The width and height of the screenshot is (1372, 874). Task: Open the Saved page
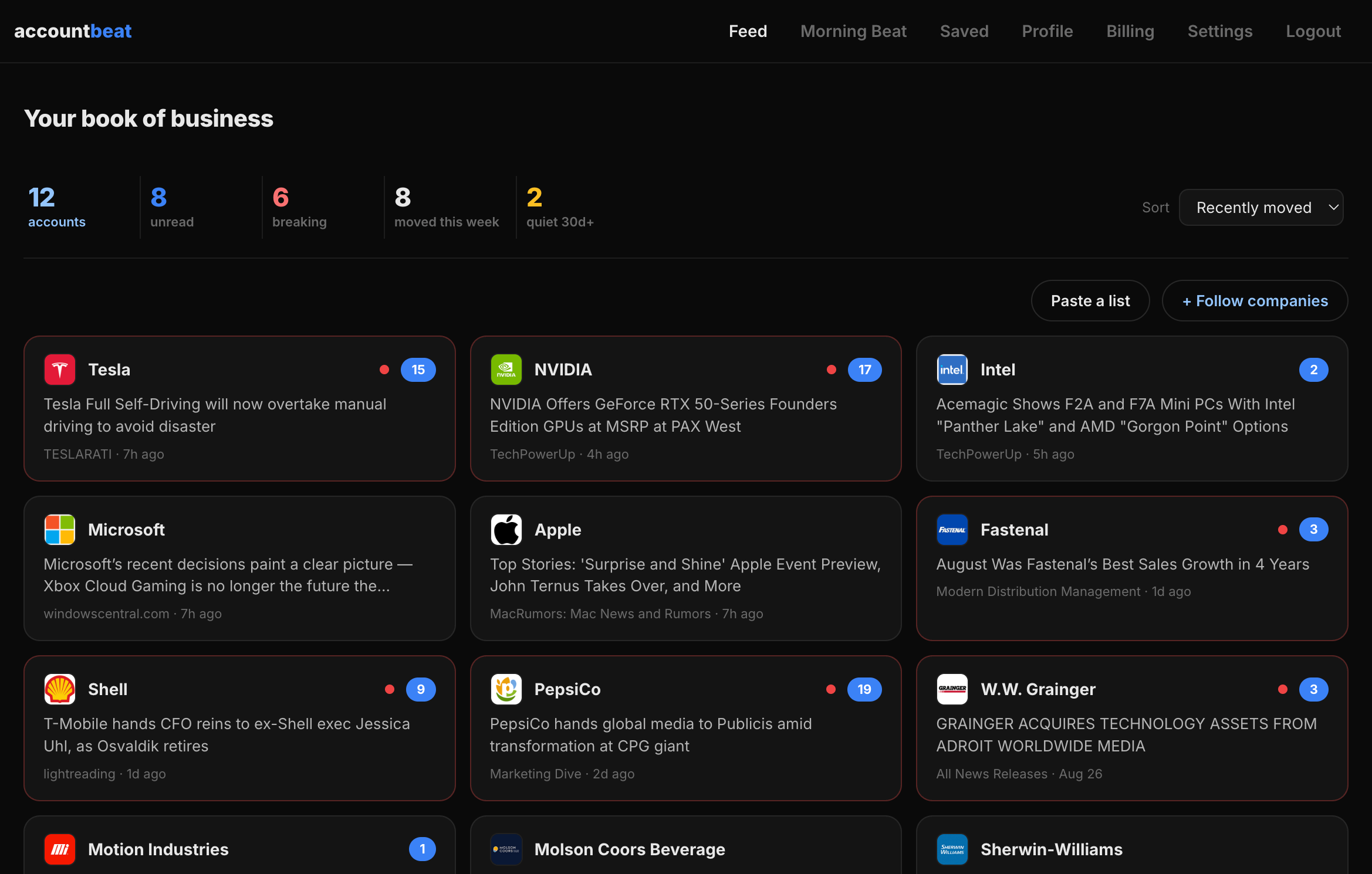pos(964,31)
